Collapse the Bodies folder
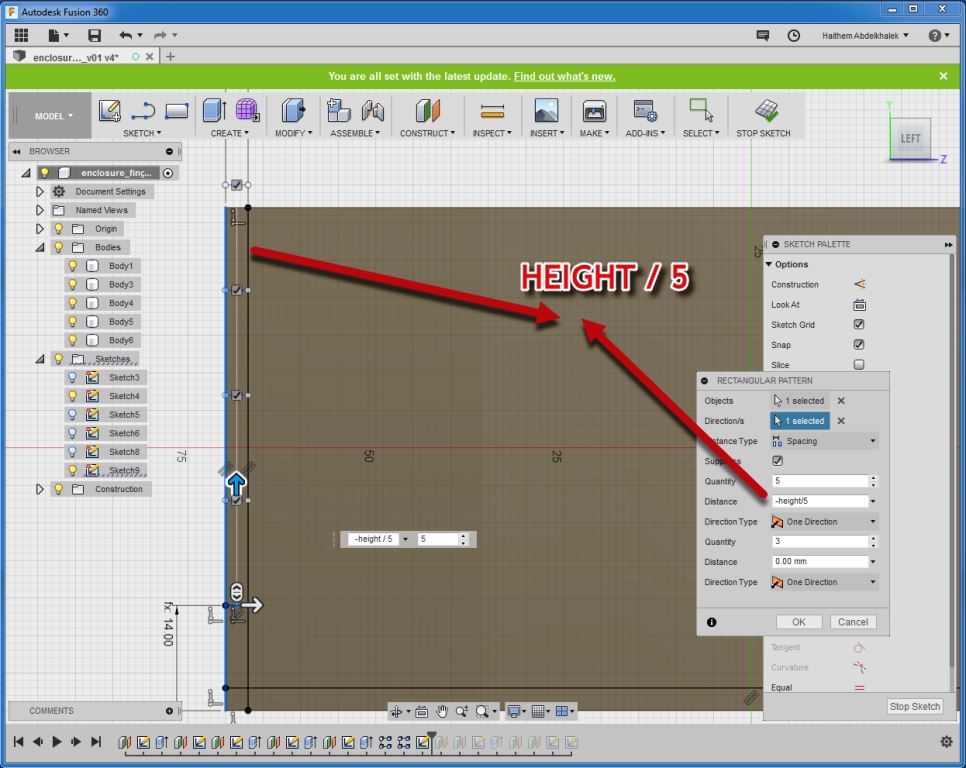 click(39, 248)
